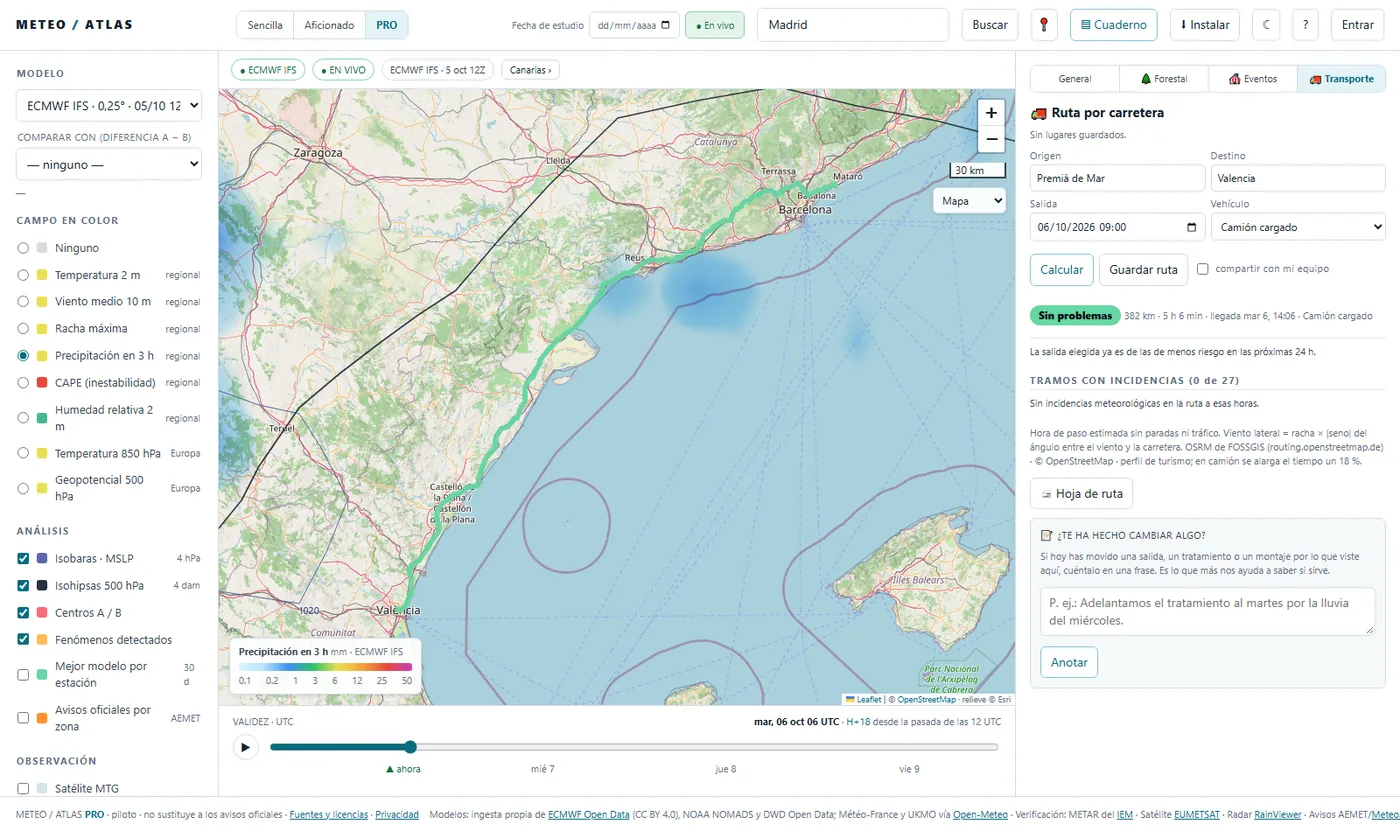The width and height of the screenshot is (1400, 831).
Task: Click the ECMWF IFS model chip
Action: (268, 70)
